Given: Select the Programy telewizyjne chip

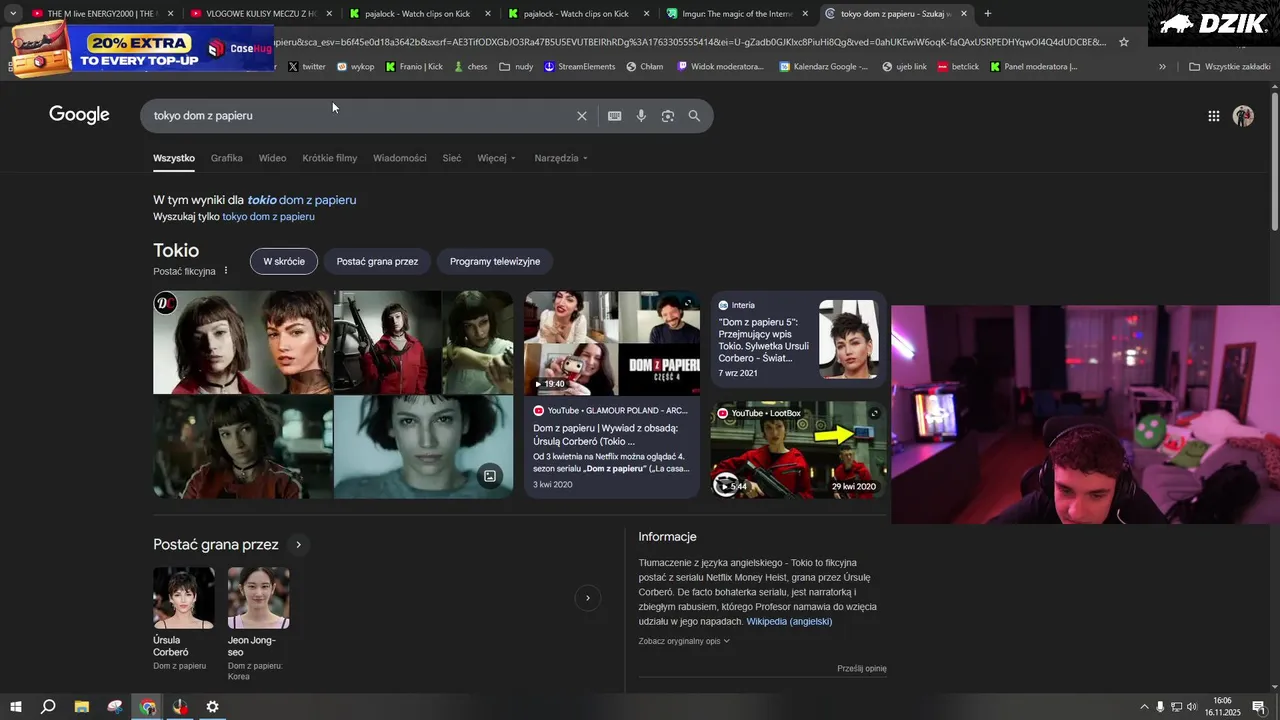Looking at the screenshot, I should click(495, 261).
